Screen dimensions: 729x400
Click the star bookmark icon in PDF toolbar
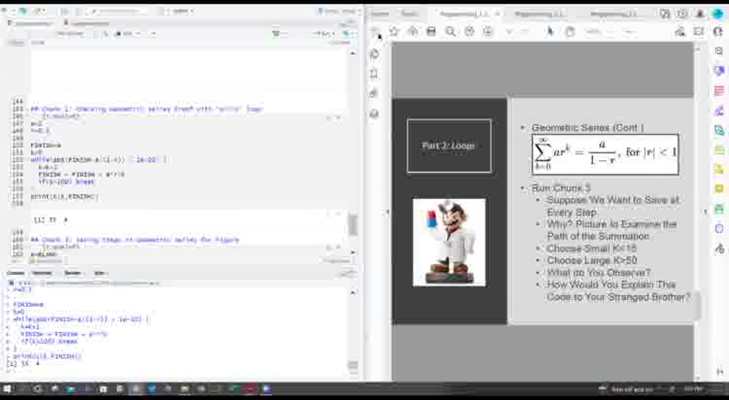(x=393, y=31)
